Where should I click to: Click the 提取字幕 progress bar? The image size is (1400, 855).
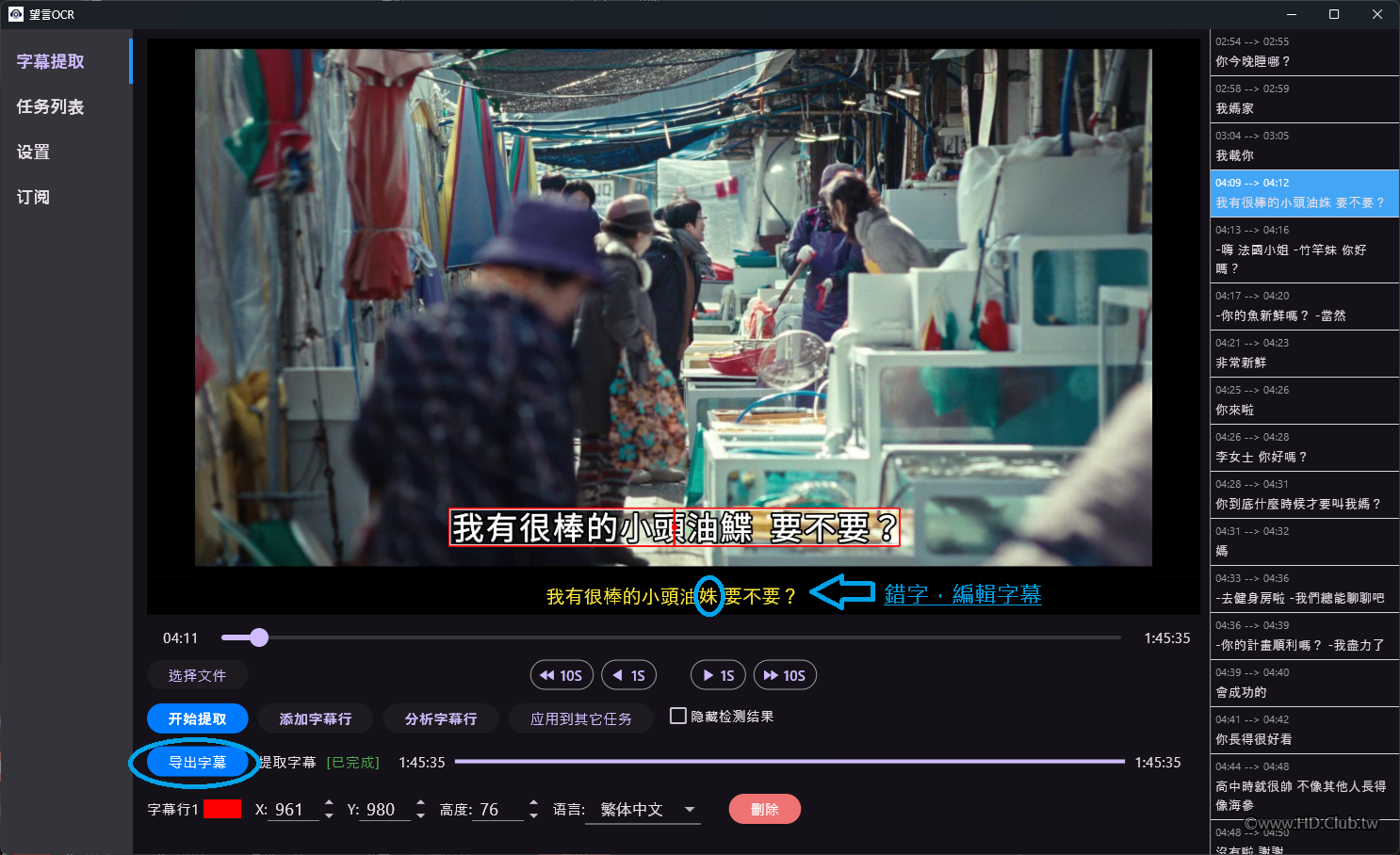click(790, 762)
